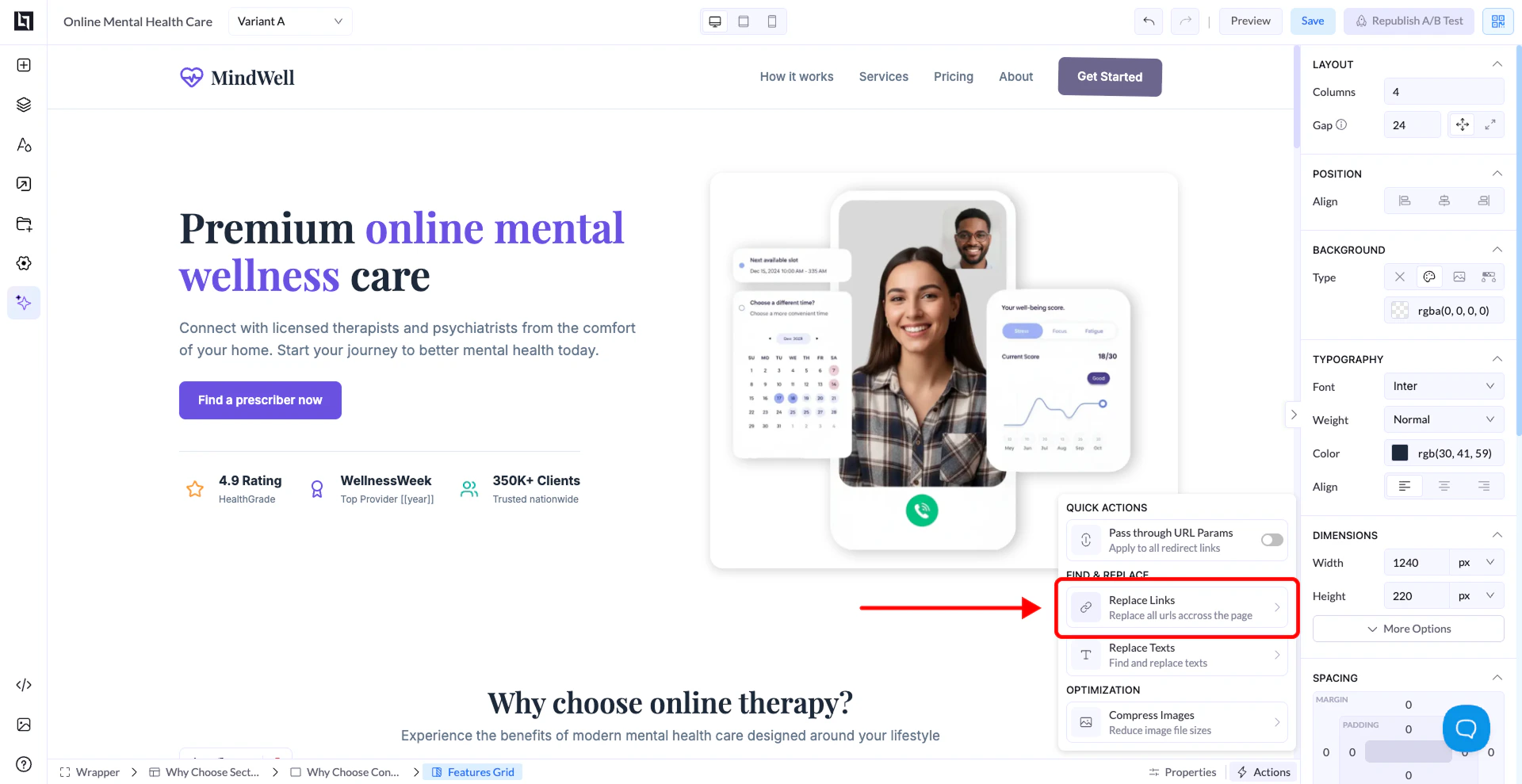Open the Variant A dropdown
The image size is (1522, 784).
pos(290,21)
